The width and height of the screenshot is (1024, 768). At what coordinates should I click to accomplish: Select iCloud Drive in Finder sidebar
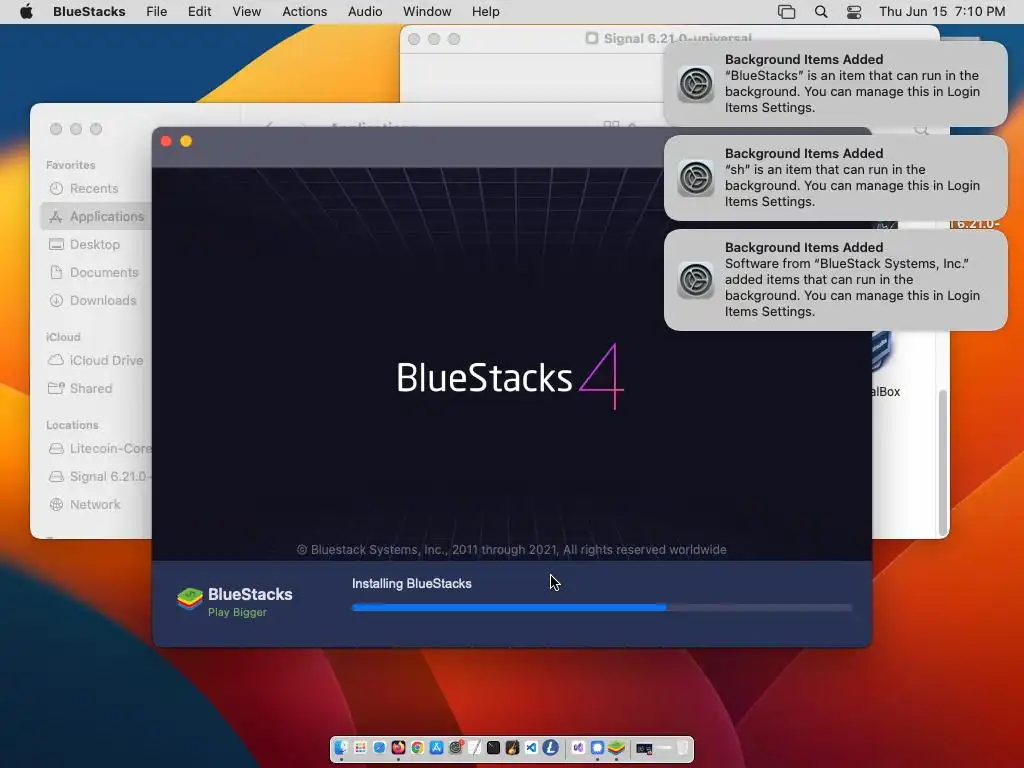pyautogui.click(x=97, y=360)
